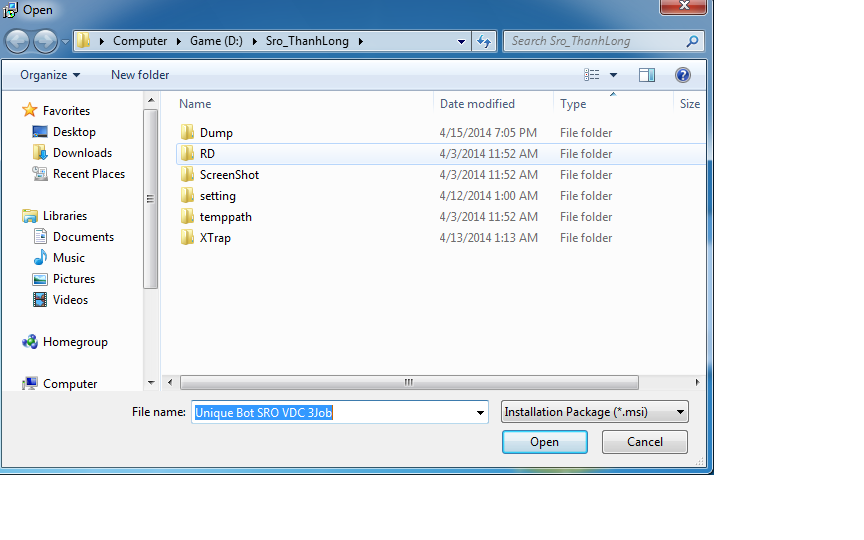This screenshot has height=540, width=864.
Task: Select Desktop in the navigation pane
Action: 74,132
